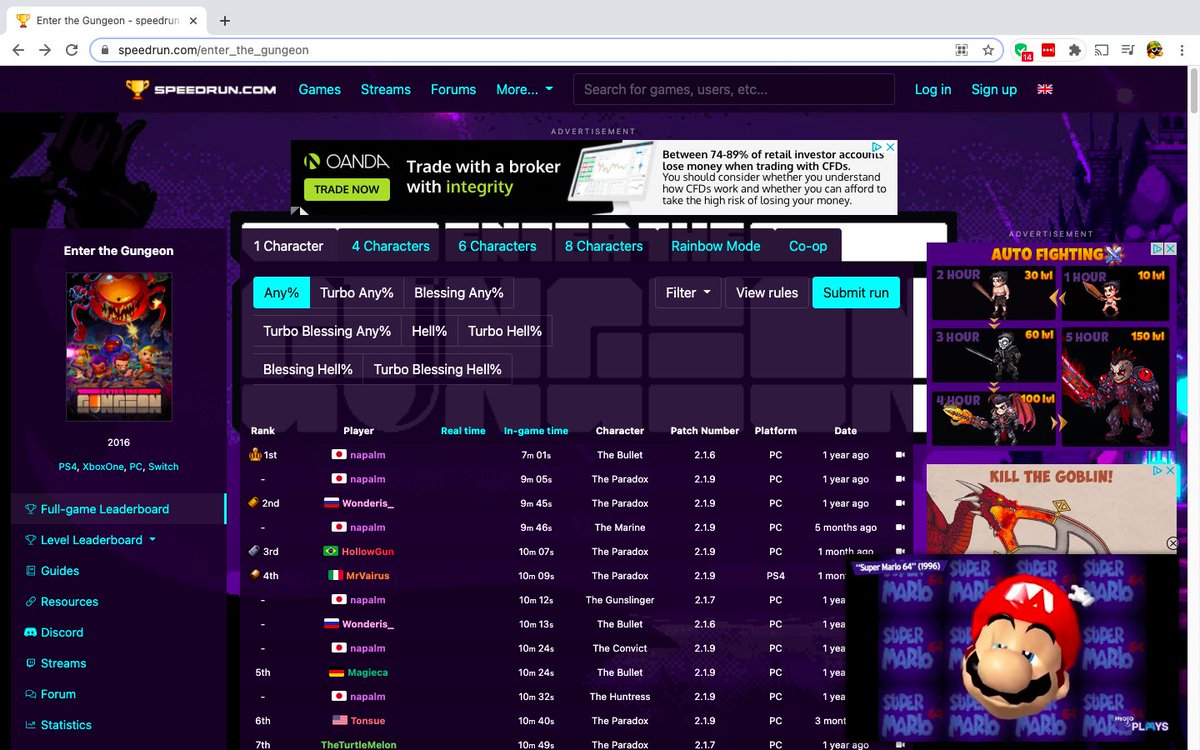Image resolution: width=1200 pixels, height=750 pixels.
Task: Select the Any% category
Action: [x=281, y=293]
